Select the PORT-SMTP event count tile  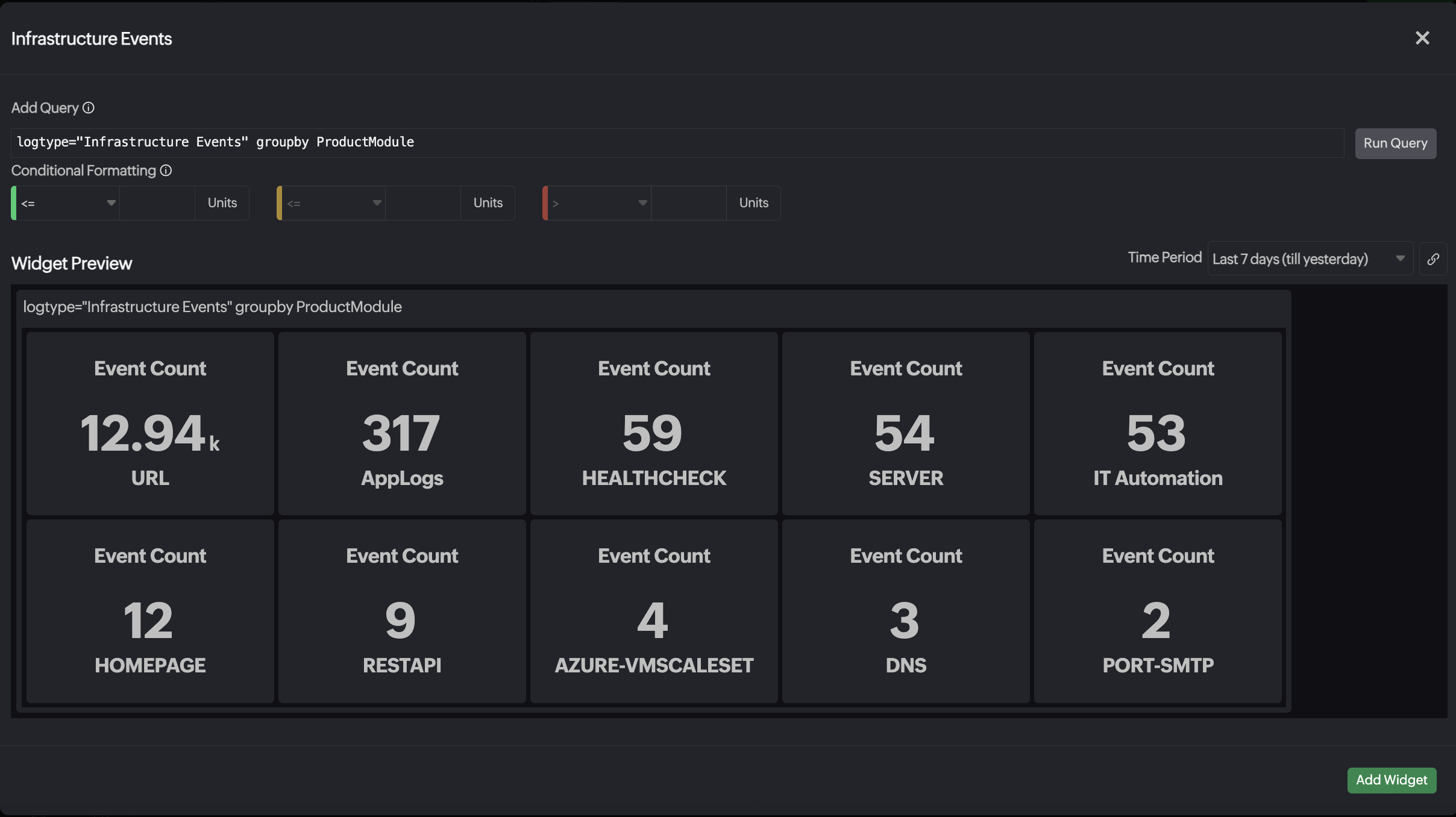[x=1158, y=610]
